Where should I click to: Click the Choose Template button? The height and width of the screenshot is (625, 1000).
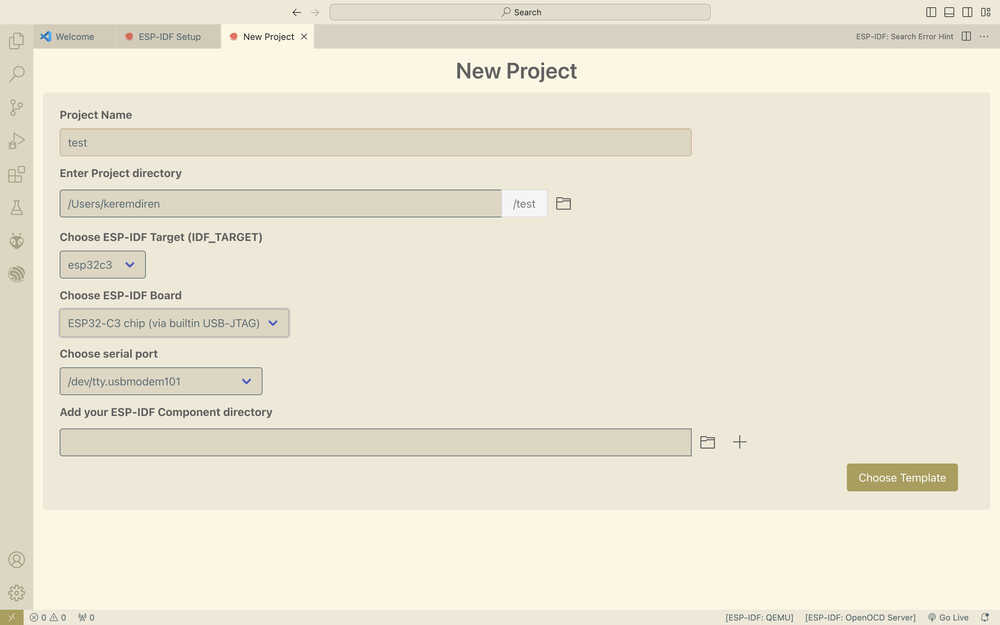(x=901, y=477)
